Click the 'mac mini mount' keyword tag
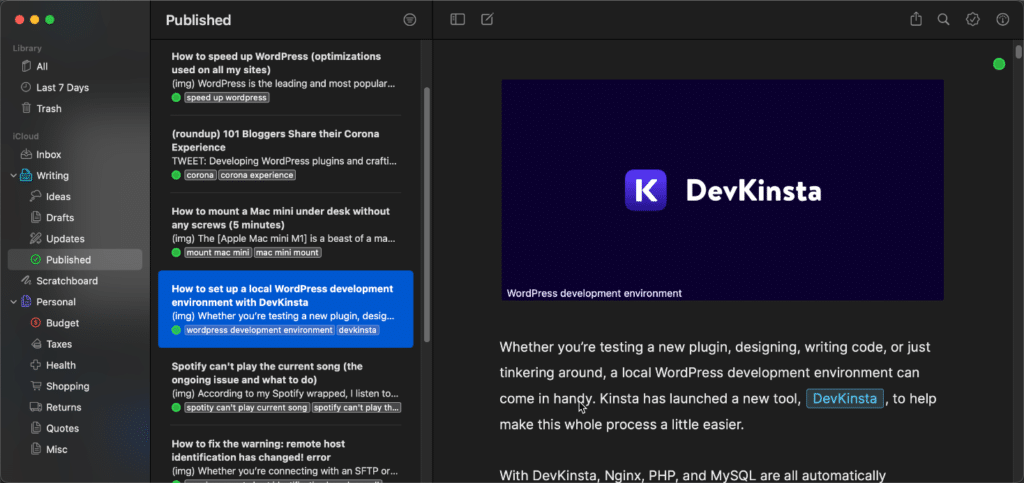 click(x=288, y=253)
